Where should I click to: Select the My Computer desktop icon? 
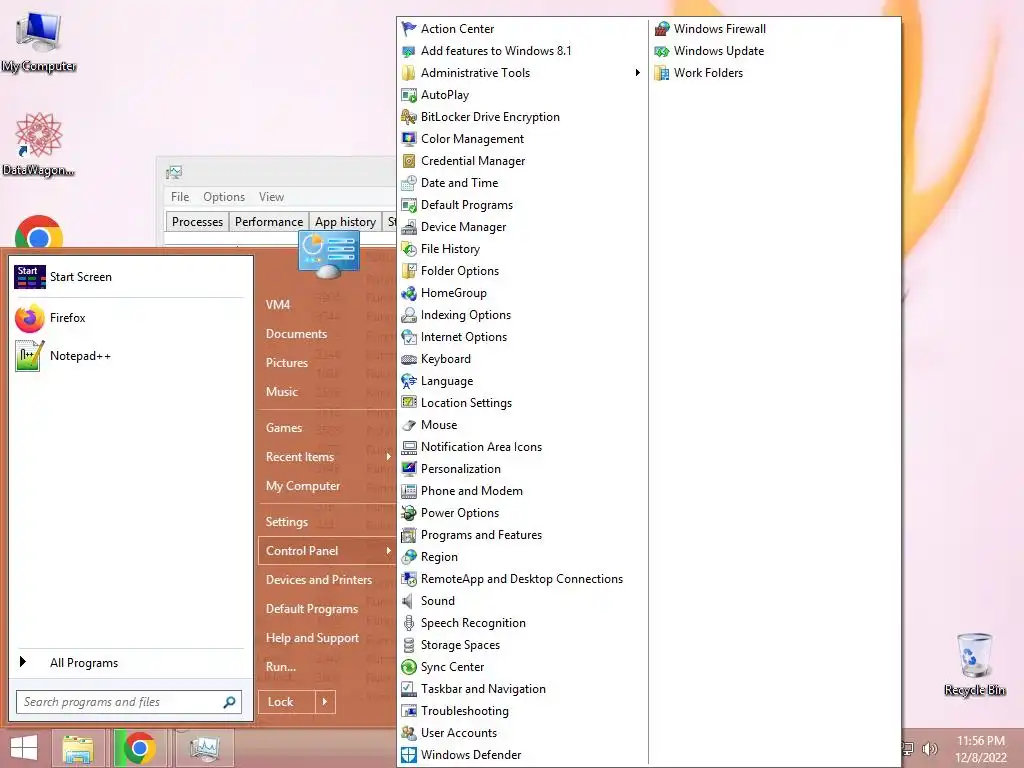coord(39,41)
